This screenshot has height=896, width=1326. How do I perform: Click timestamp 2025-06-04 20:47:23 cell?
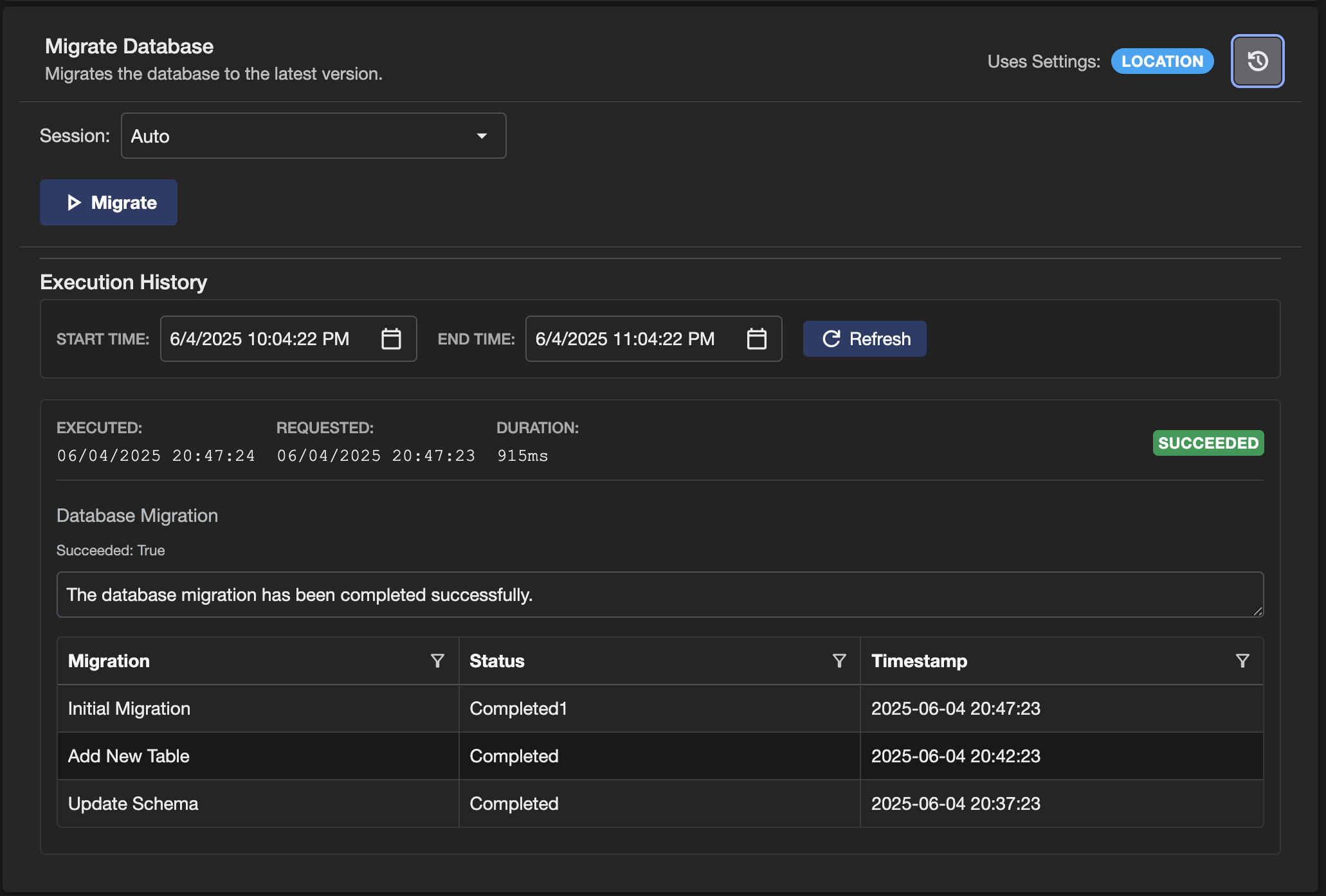coord(1062,708)
